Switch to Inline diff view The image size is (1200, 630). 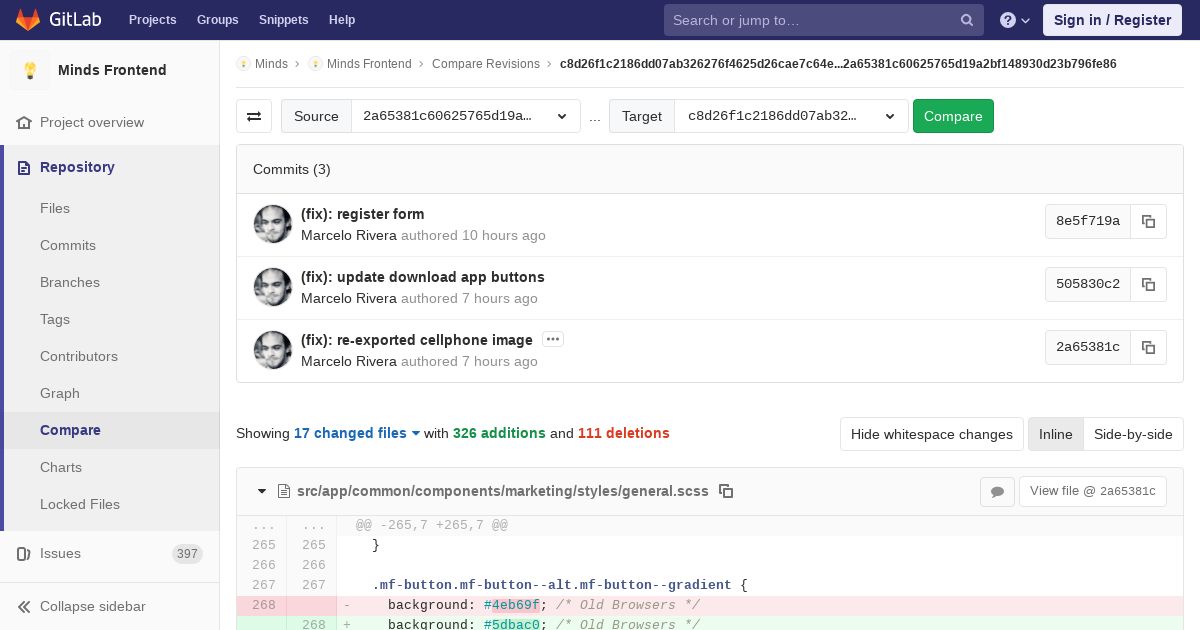1055,434
